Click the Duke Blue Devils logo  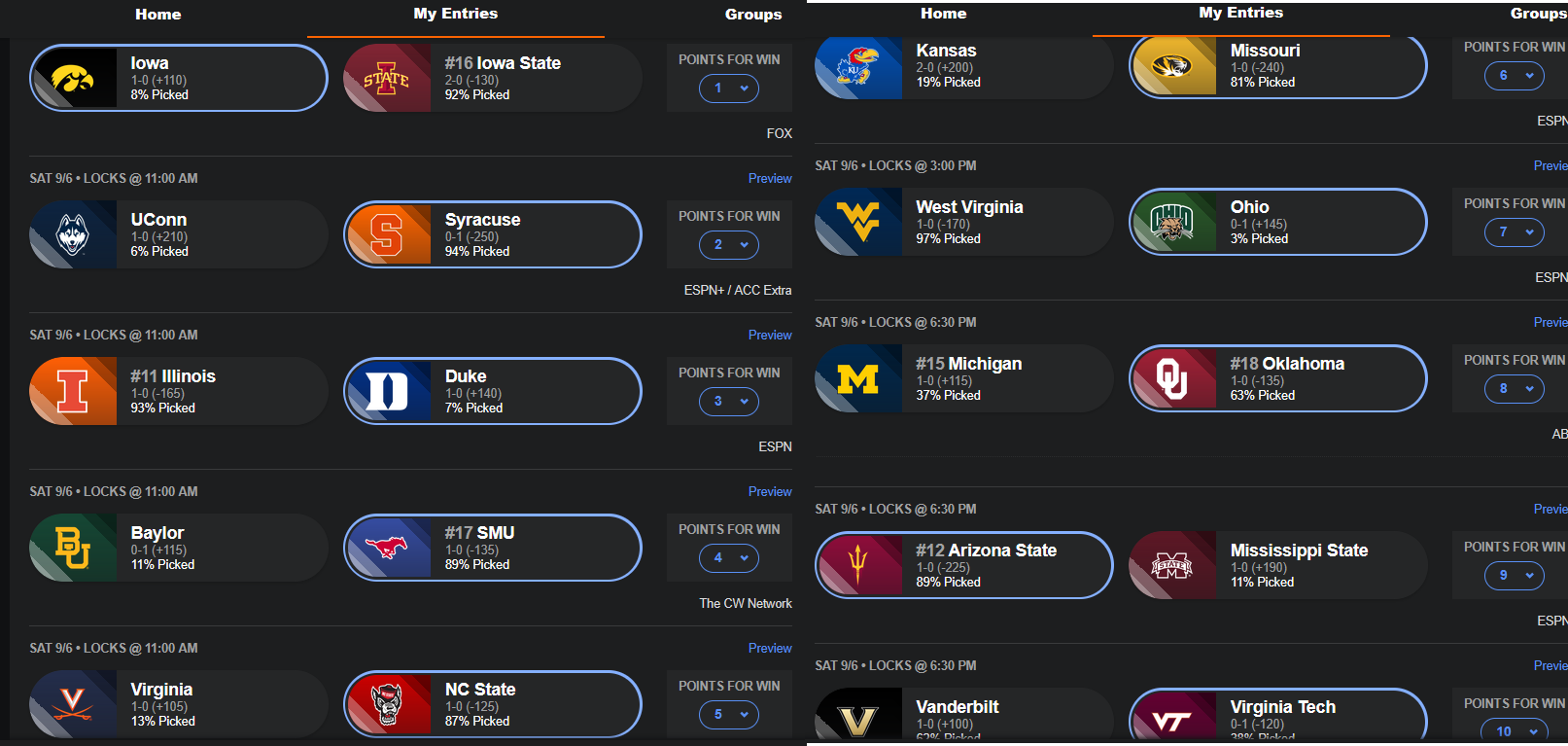[x=387, y=391]
